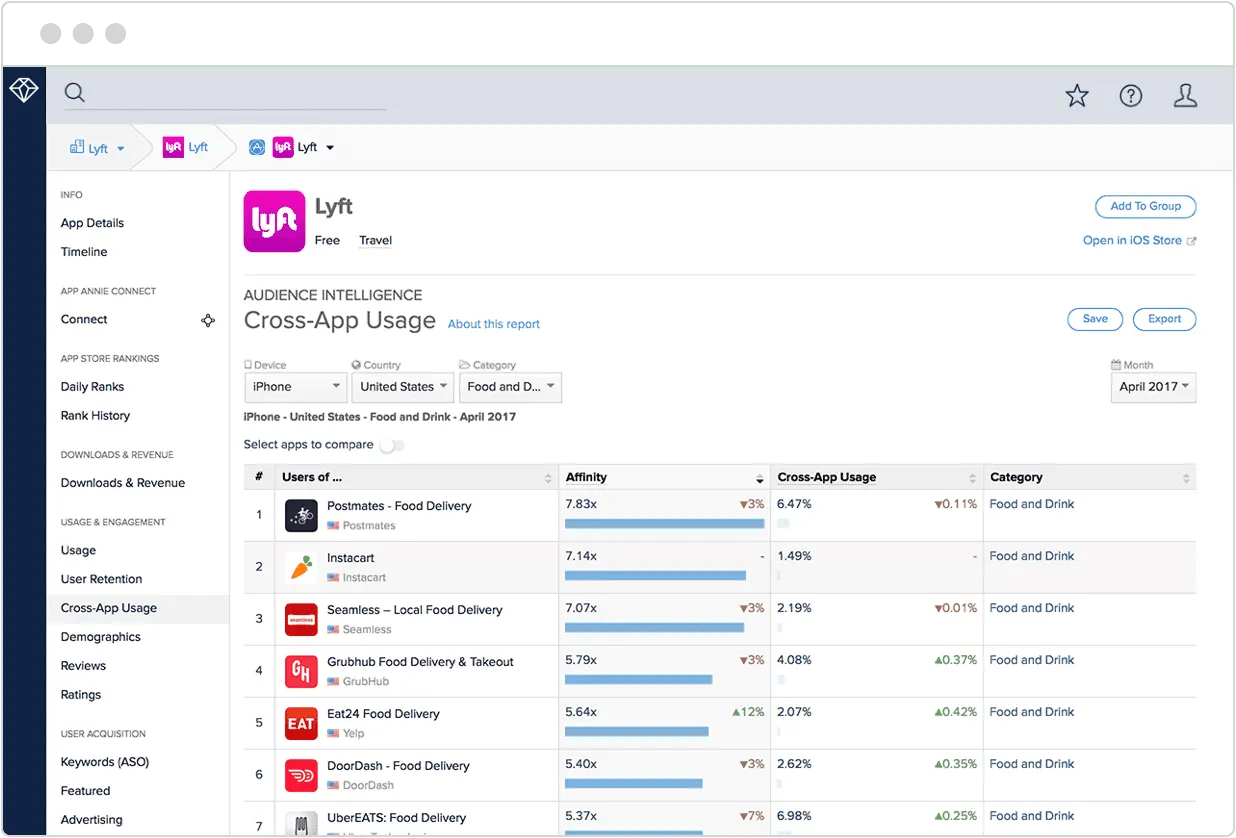Open Downloads & Revenue in sidebar

coord(123,483)
